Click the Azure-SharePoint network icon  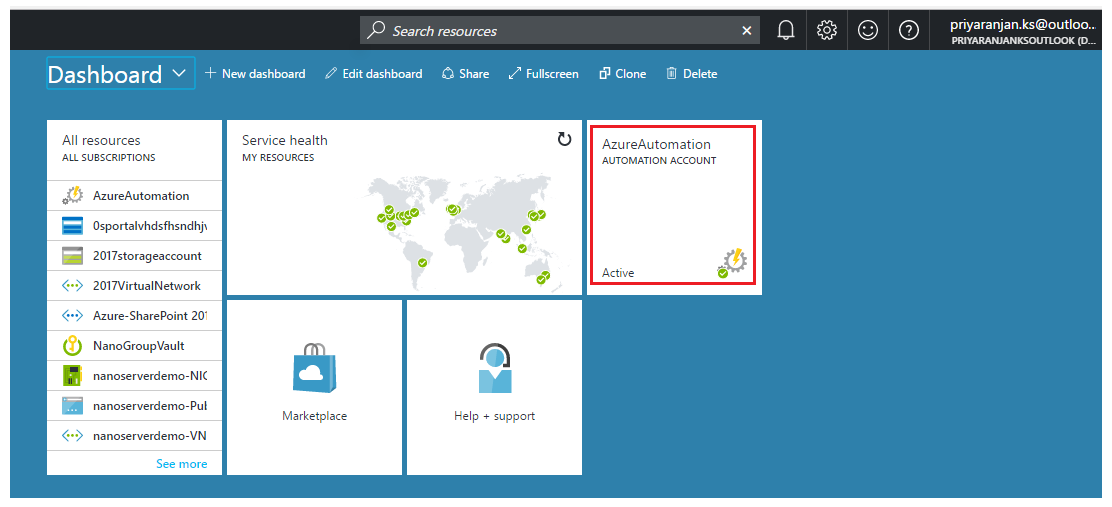coord(73,316)
